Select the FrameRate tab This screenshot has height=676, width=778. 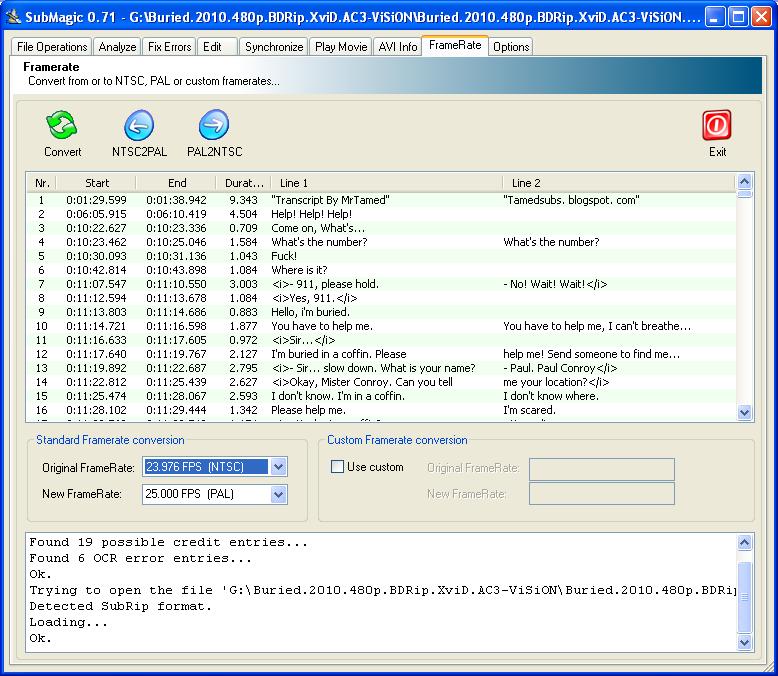tap(455, 45)
